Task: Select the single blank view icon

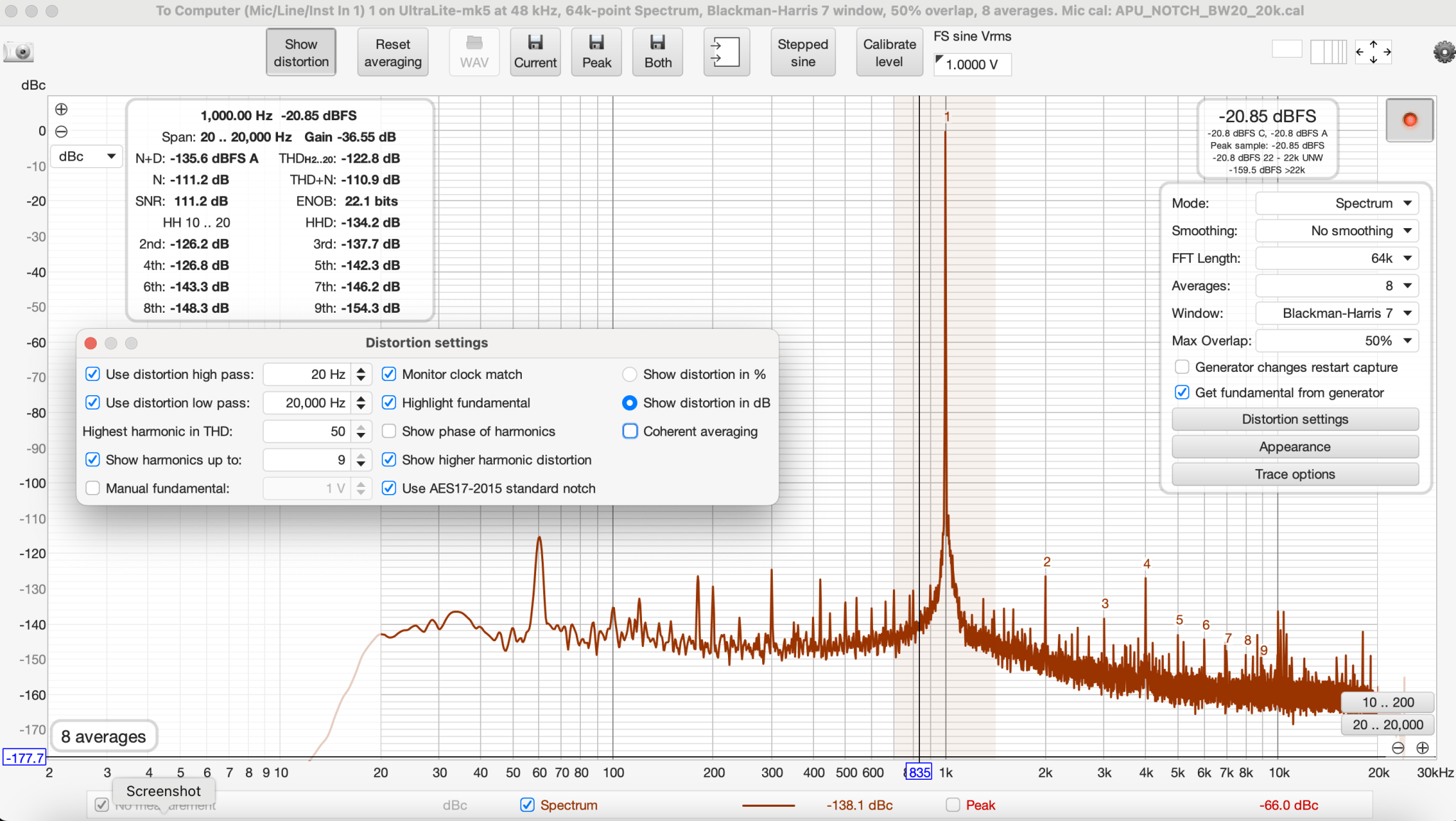Action: [x=1287, y=49]
